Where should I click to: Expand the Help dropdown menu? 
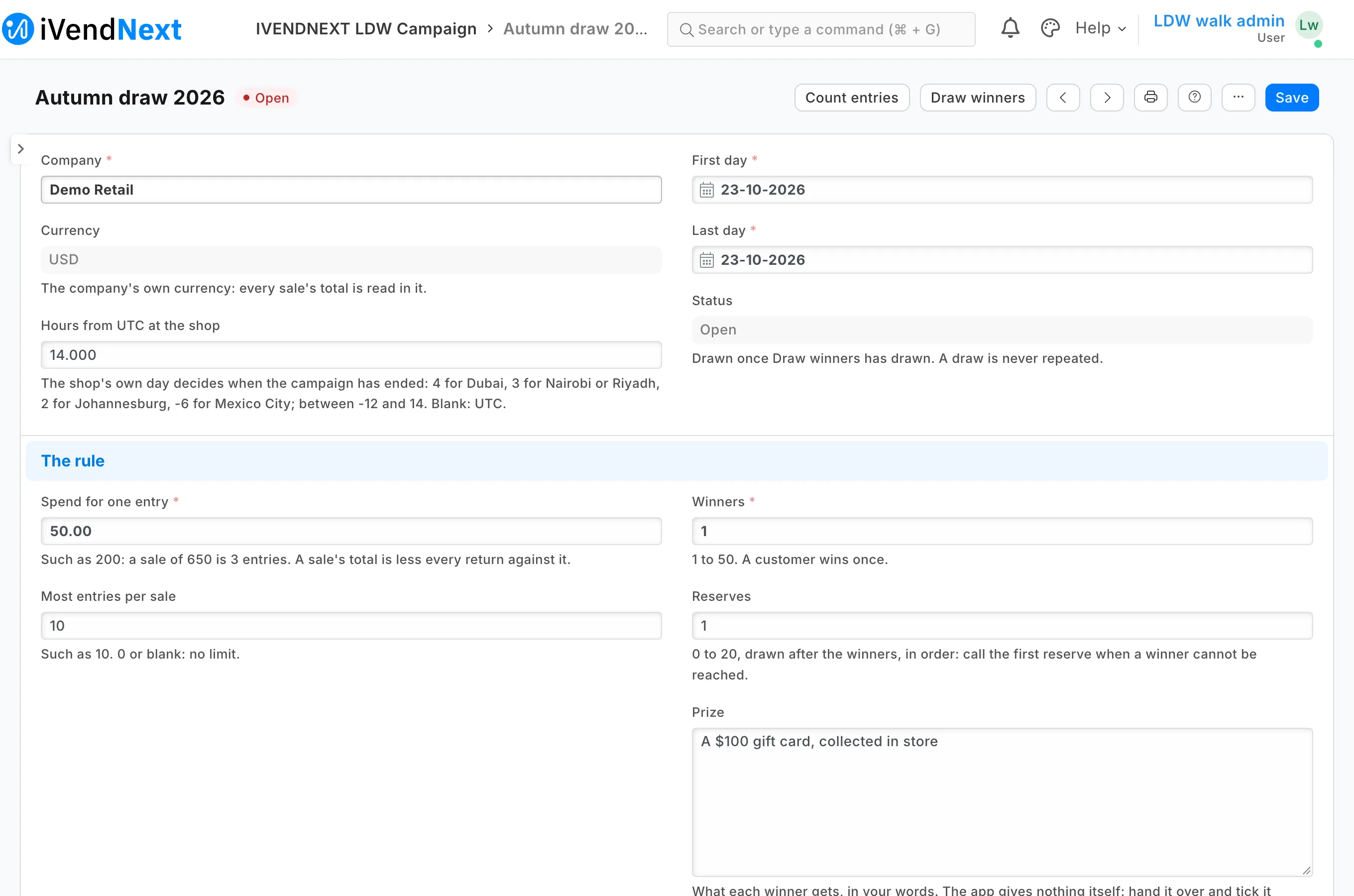point(1100,28)
